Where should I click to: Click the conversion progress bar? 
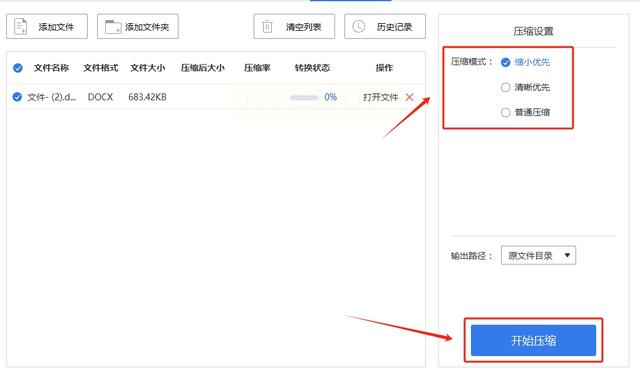[304, 98]
